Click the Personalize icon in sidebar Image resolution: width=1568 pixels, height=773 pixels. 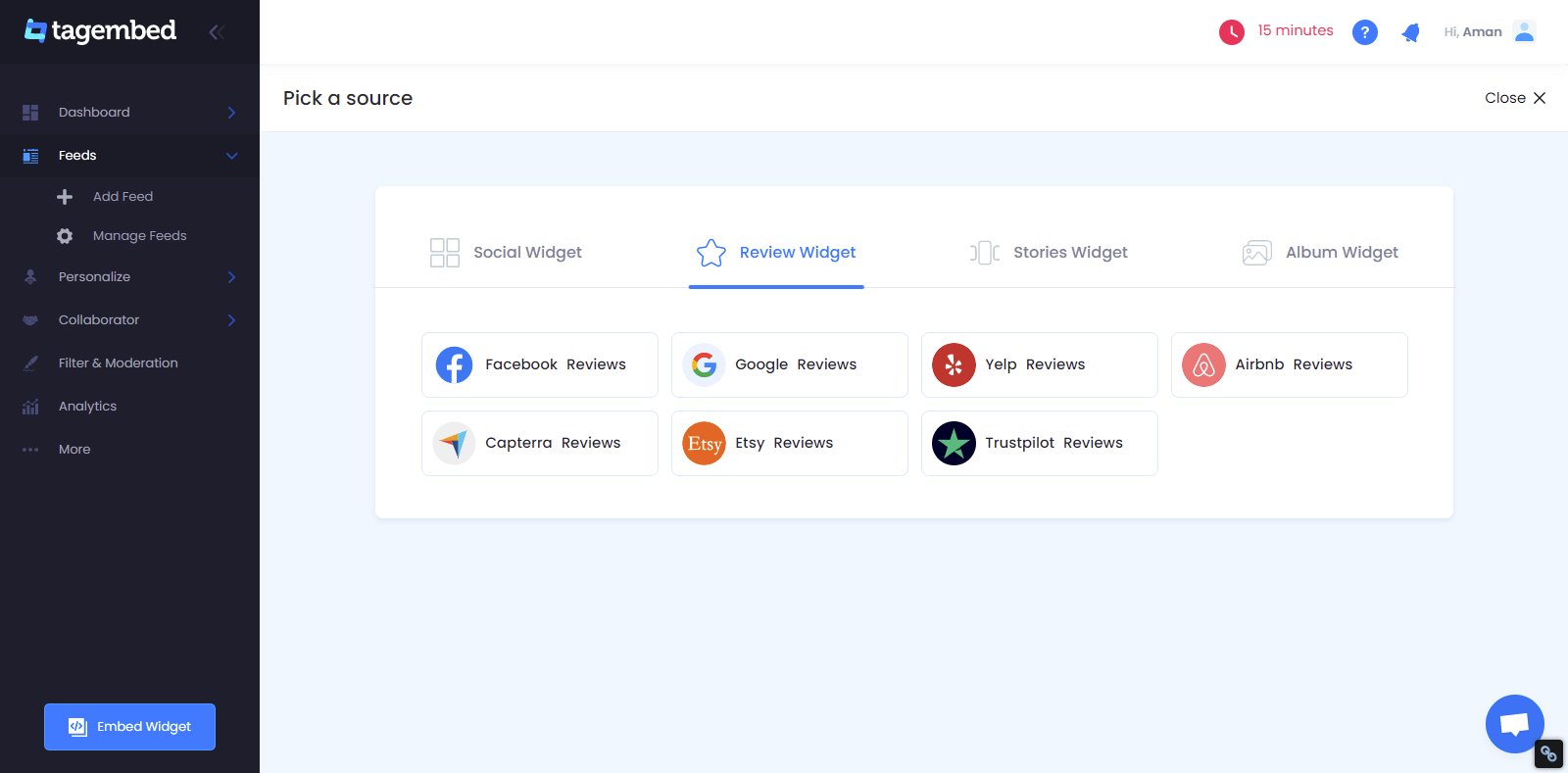[x=30, y=277]
